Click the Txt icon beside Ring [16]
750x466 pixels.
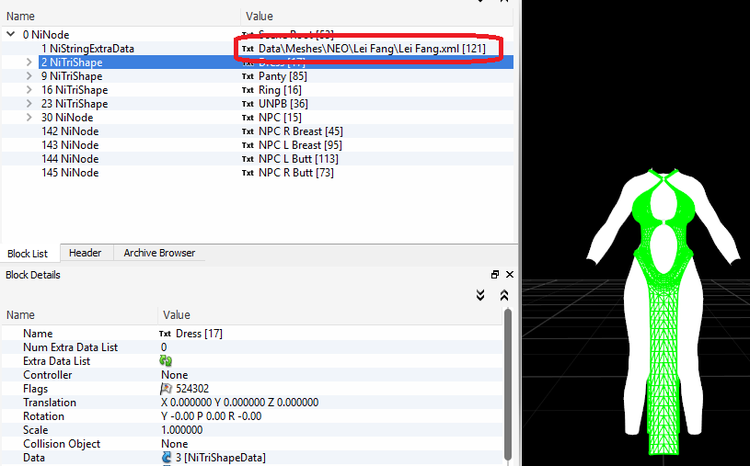(248, 90)
